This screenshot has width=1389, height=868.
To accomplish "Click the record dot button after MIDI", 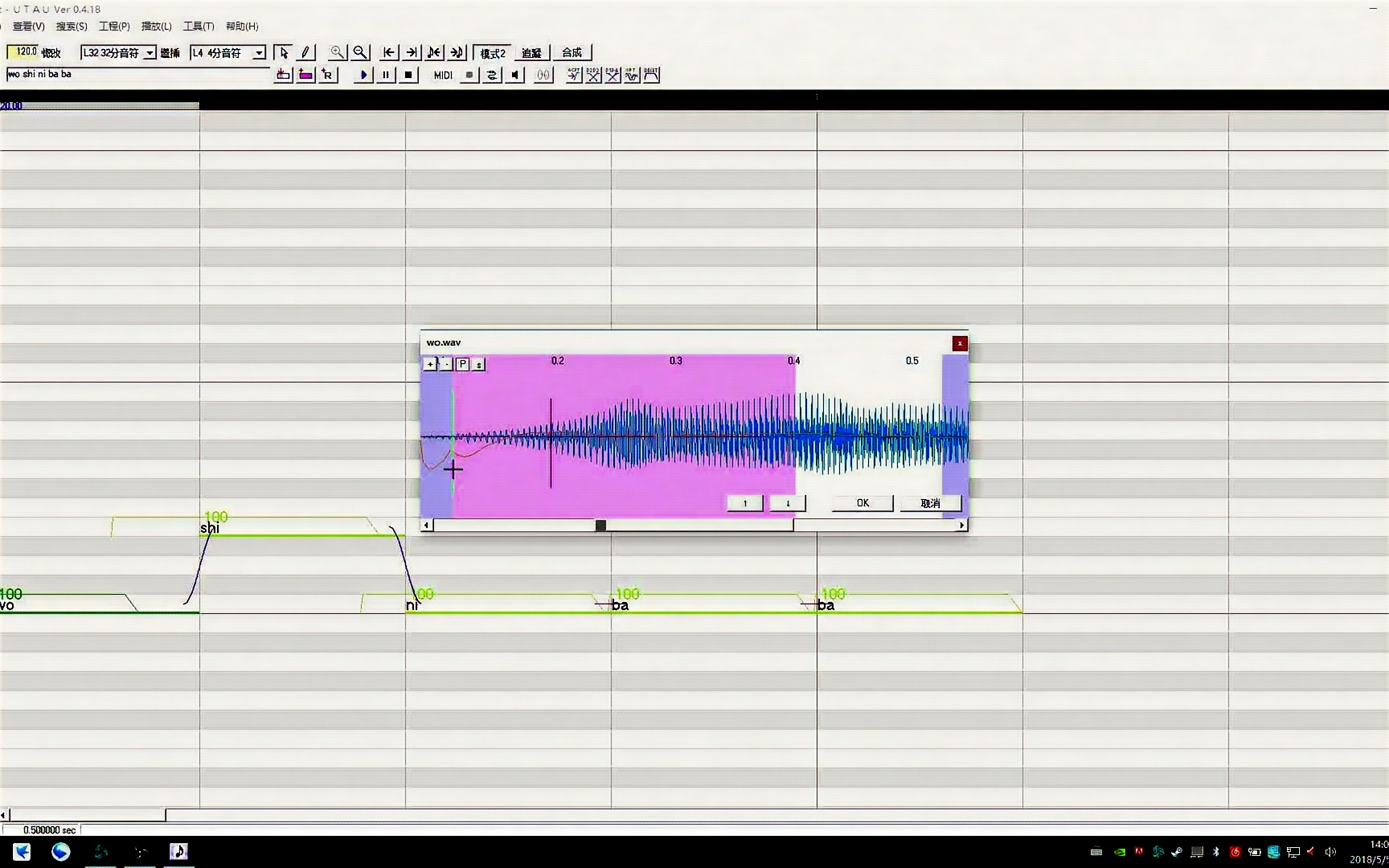I will (469, 75).
